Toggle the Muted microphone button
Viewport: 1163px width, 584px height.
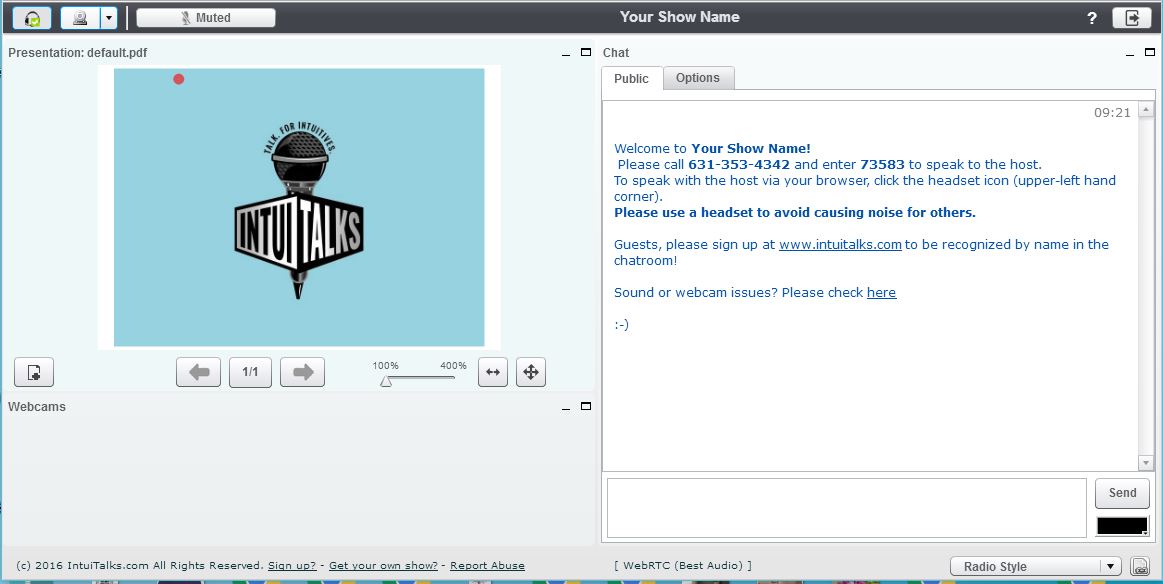(205, 18)
